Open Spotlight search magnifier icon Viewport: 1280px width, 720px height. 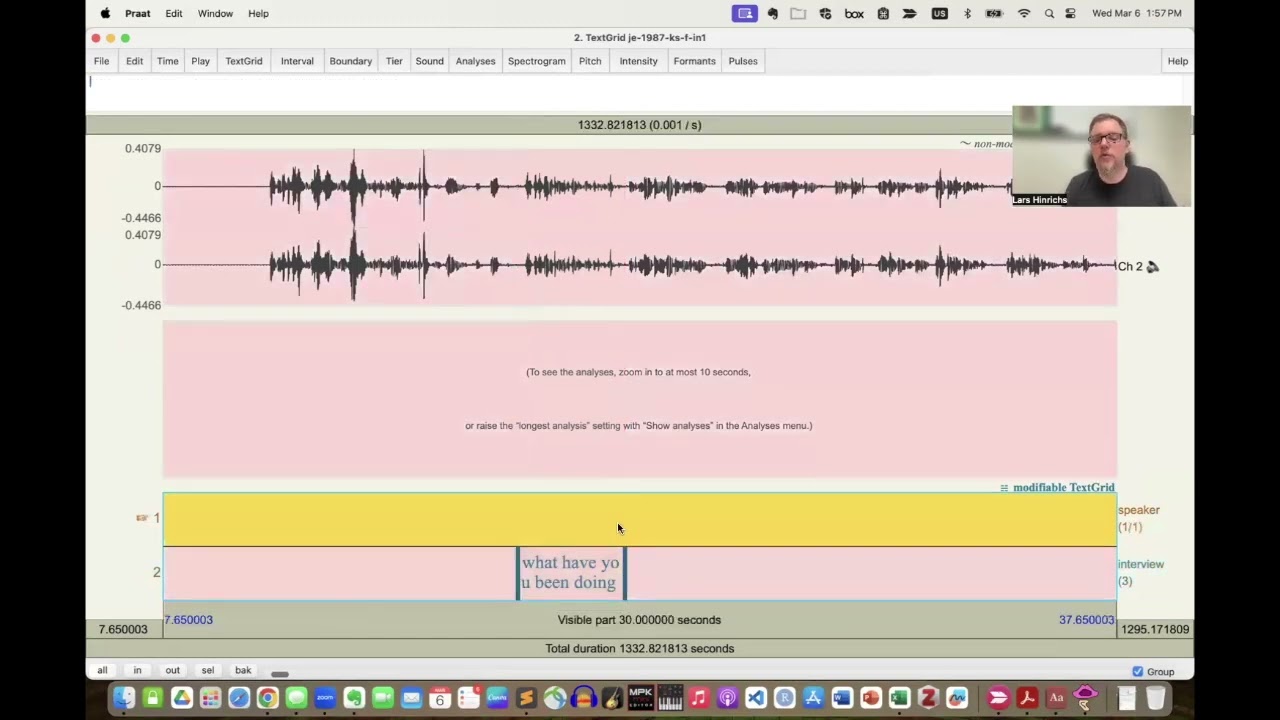(x=1049, y=13)
